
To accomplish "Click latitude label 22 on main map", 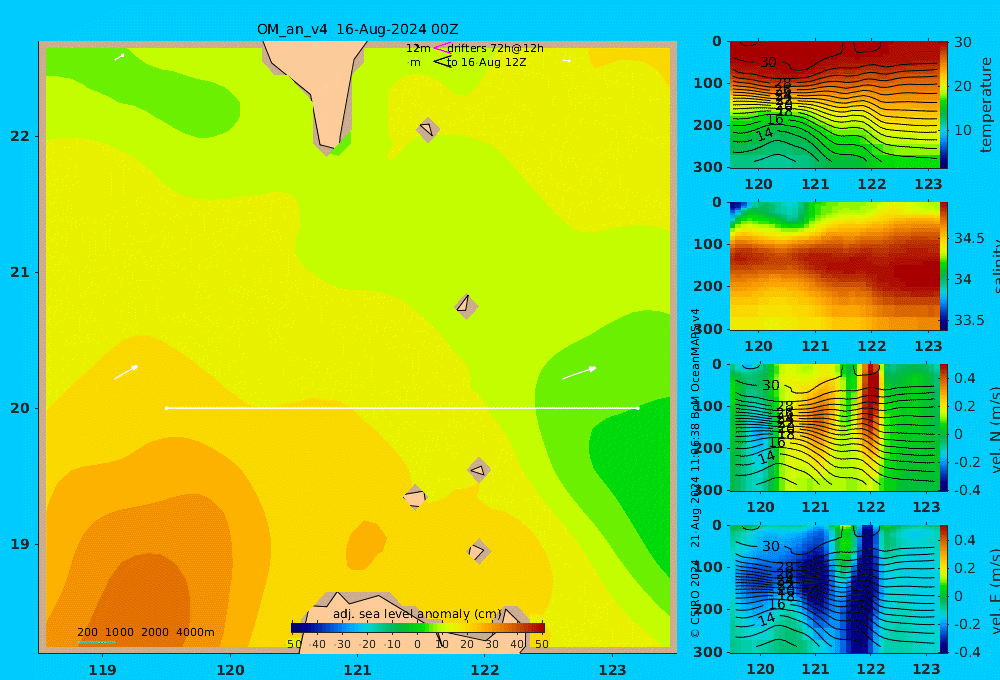I will pos(20,136).
